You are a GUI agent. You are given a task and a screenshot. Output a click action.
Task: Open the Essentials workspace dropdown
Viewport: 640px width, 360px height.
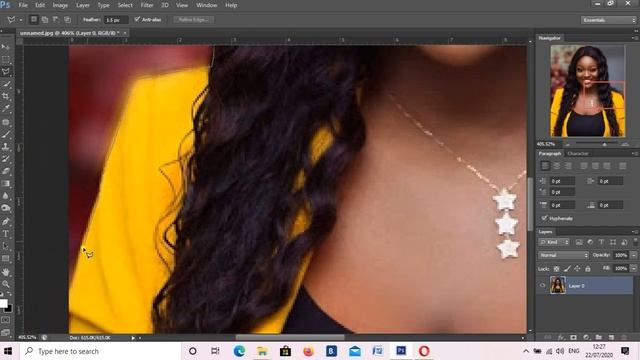608,20
